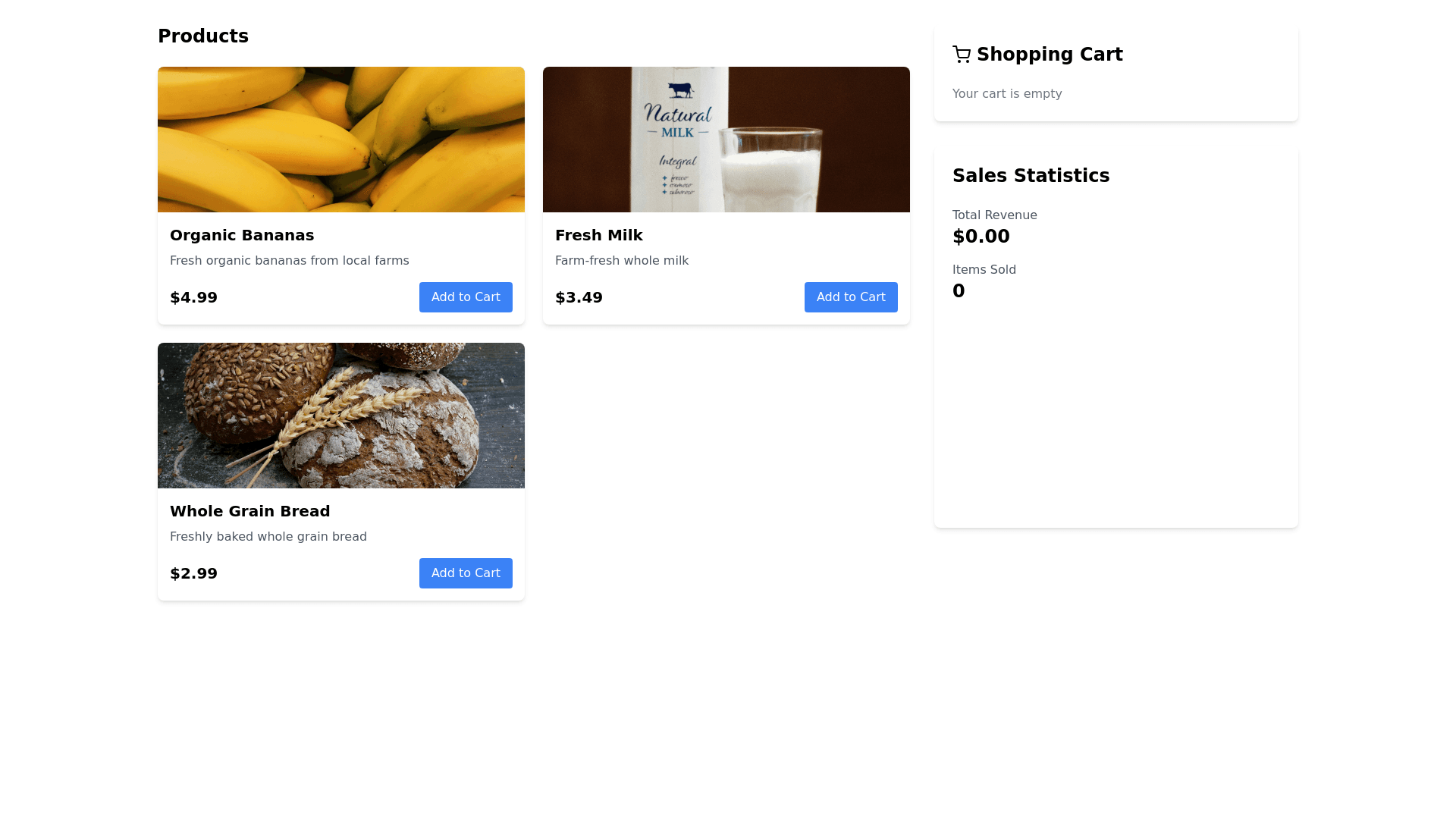Select the Organic Bananas product title
Screen dimensions: 1456x819
(242, 235)
